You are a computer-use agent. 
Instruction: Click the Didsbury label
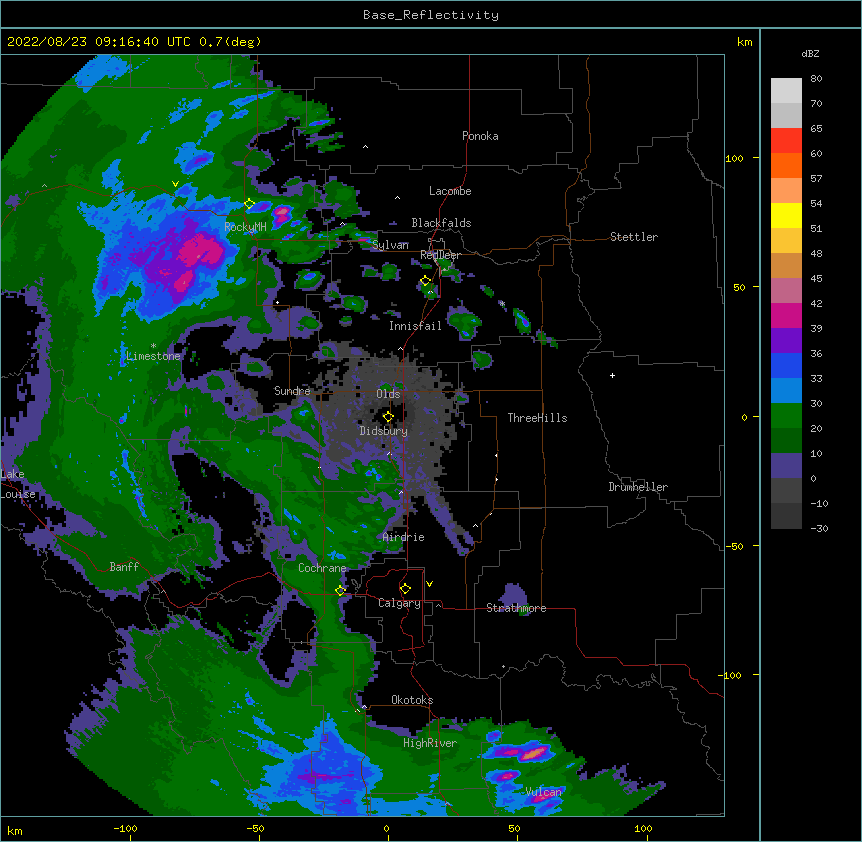[383, 431]
